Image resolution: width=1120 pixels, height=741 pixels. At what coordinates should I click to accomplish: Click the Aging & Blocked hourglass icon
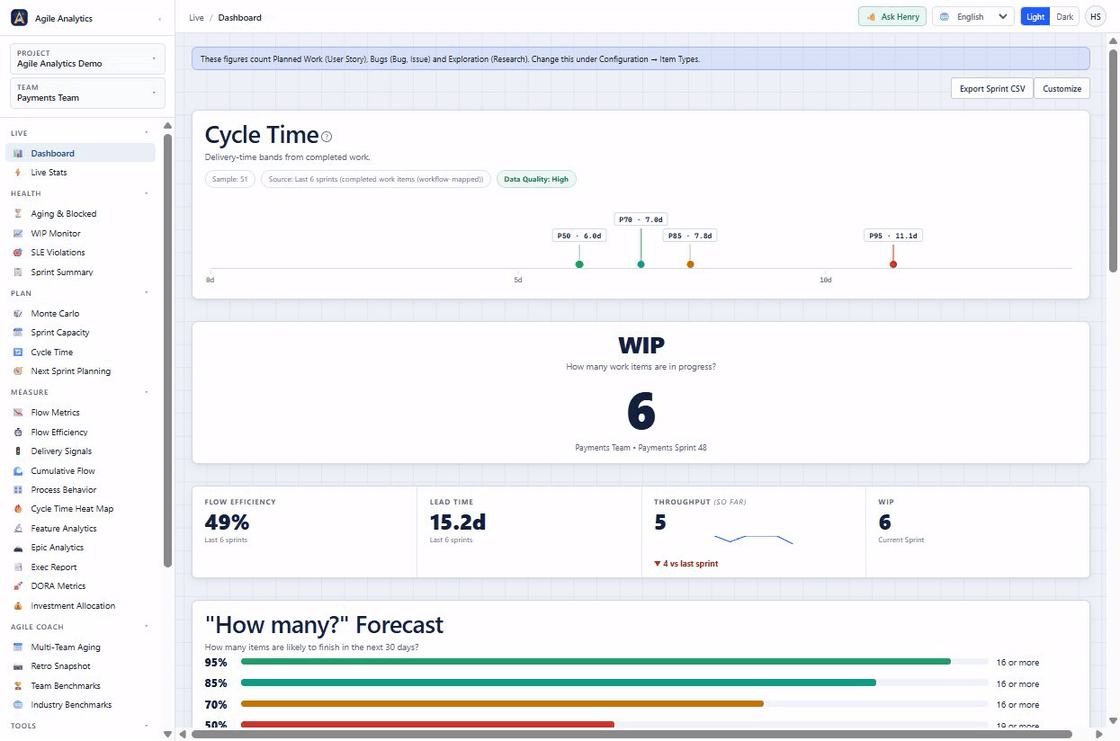(18, 214)
